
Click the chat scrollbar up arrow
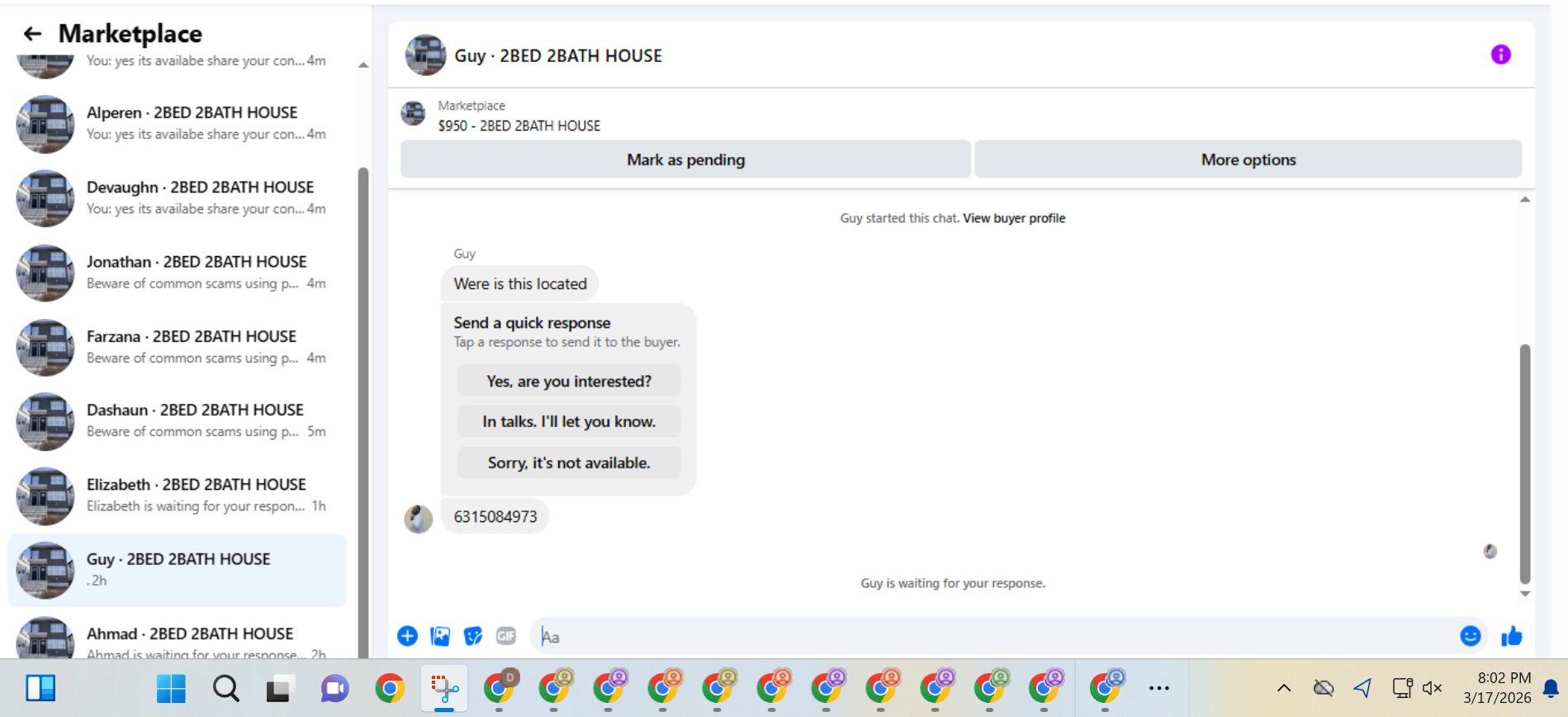(x=1525, y=199)
